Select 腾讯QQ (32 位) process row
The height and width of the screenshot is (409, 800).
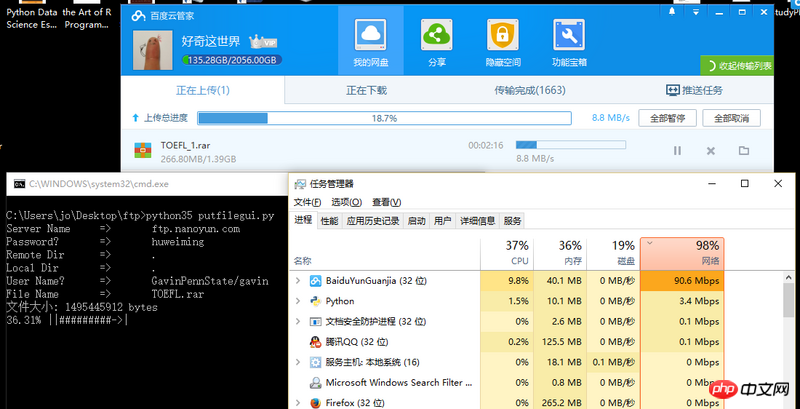(507, 342)
